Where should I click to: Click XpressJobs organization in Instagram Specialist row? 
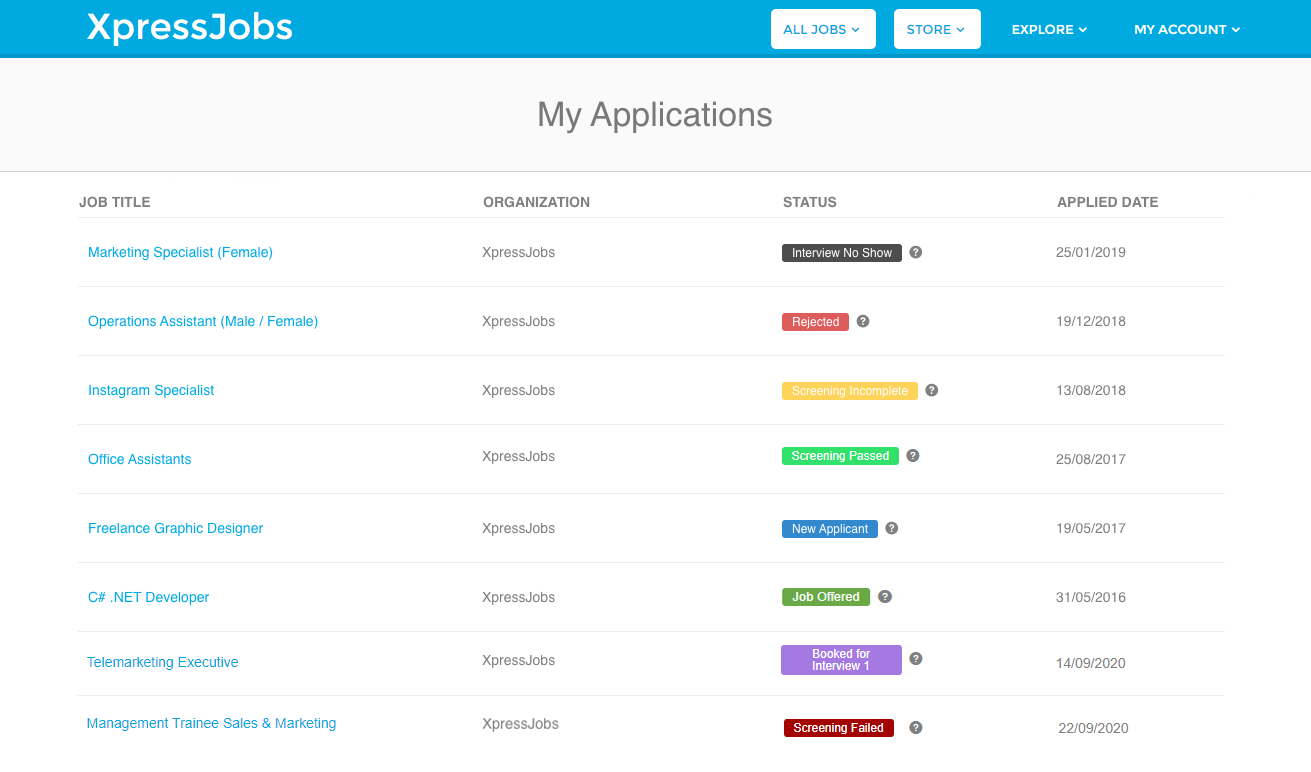pyautogui.click(x=518, y=390)
